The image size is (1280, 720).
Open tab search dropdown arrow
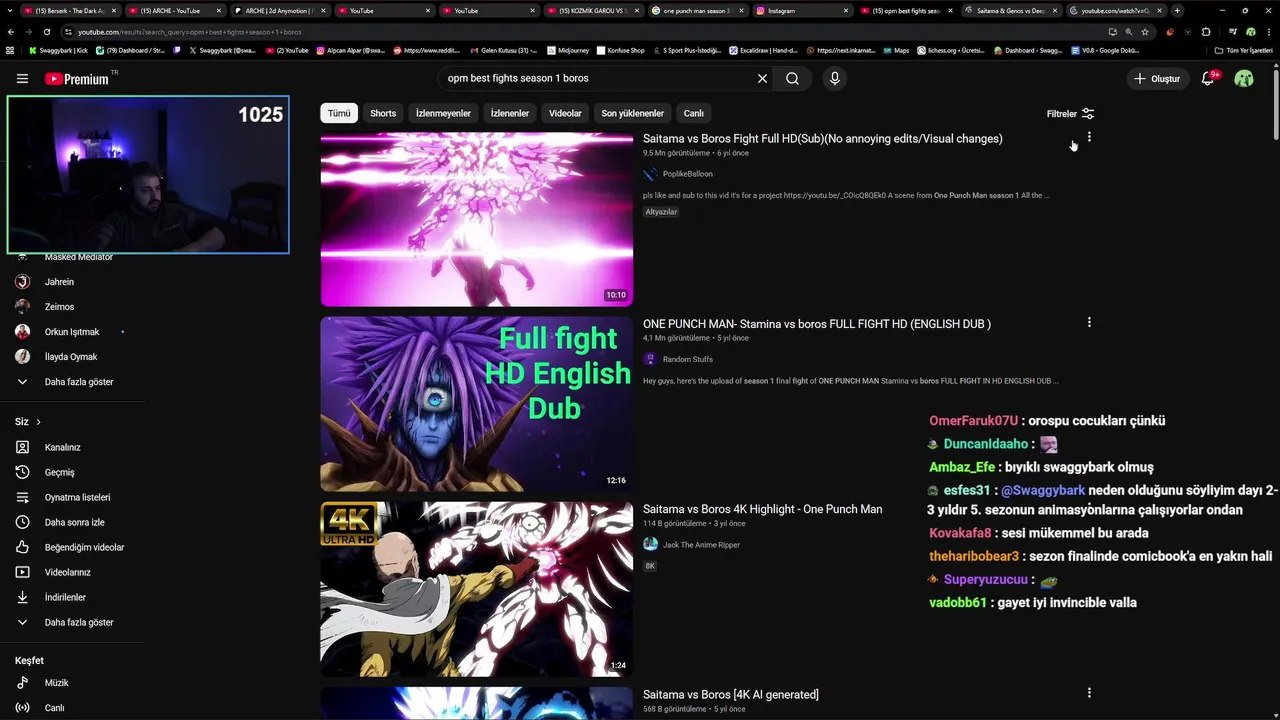[10, 10]
